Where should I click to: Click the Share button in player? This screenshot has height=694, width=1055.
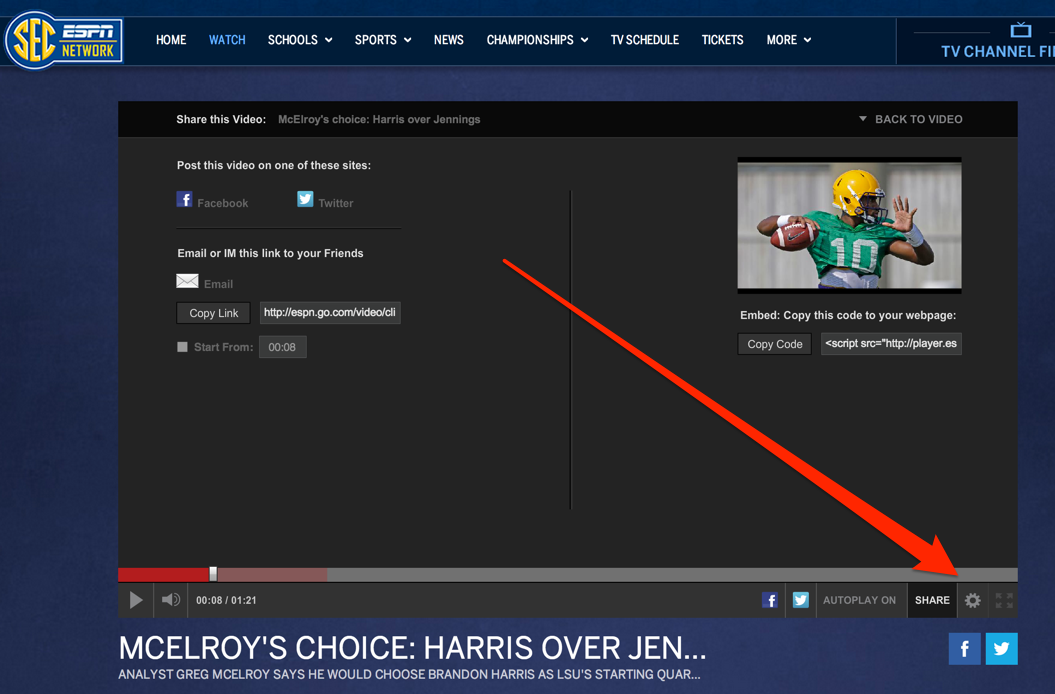pos(932,600)
